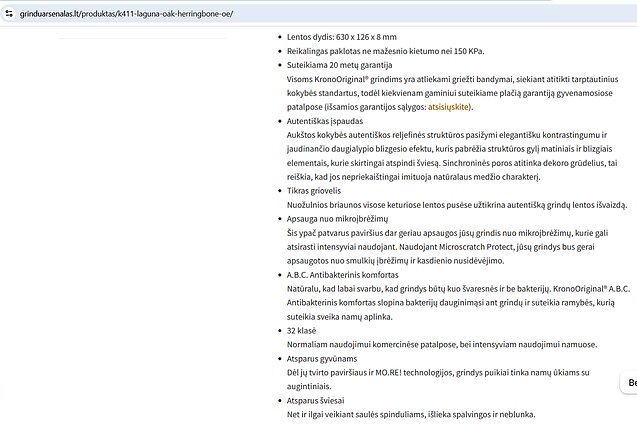Select the 'Atsparus gyvūnams' bullet heading
The width and height of the screenshot is (637, 425).
tap(322, 359)
